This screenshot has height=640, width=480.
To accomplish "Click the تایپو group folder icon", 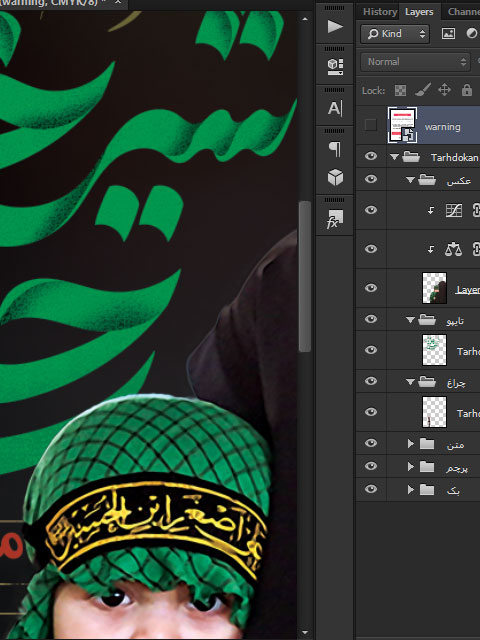I will 427,320.
